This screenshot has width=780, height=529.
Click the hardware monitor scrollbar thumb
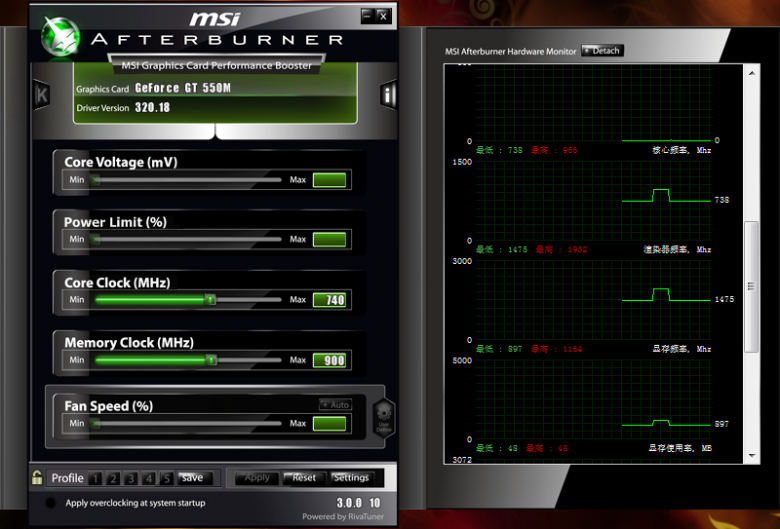point(751,287)
